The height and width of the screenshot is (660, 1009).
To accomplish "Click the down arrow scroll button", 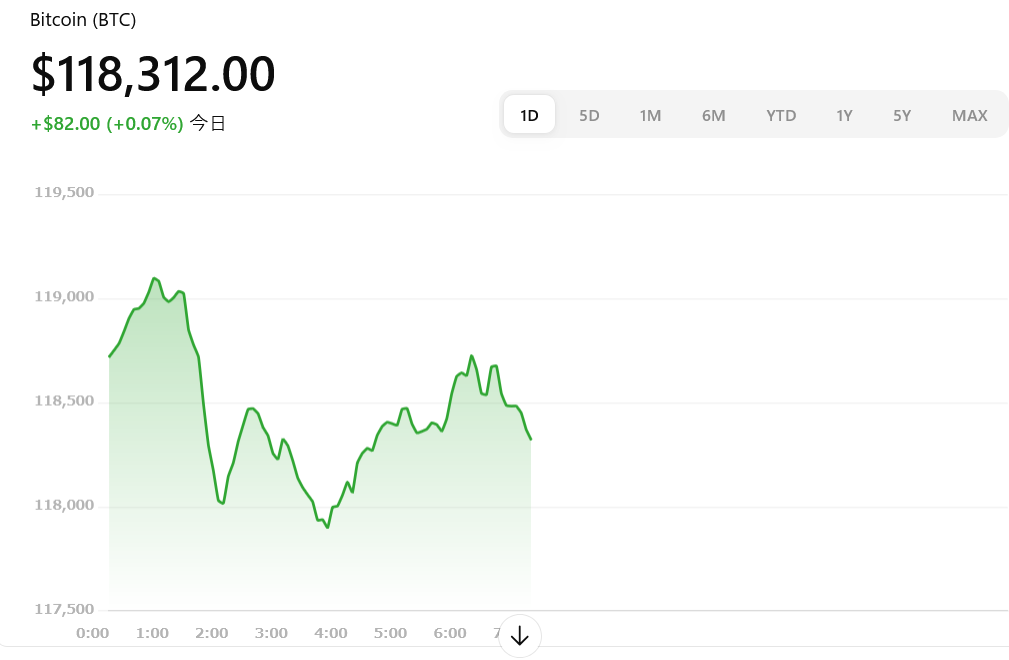I will (519, 636).
